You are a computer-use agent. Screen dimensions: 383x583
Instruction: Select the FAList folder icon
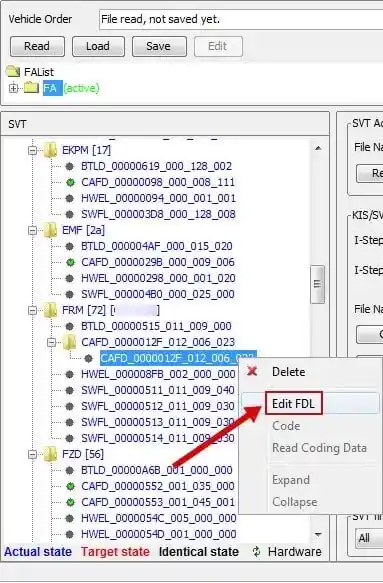click(x=13, y=71)
